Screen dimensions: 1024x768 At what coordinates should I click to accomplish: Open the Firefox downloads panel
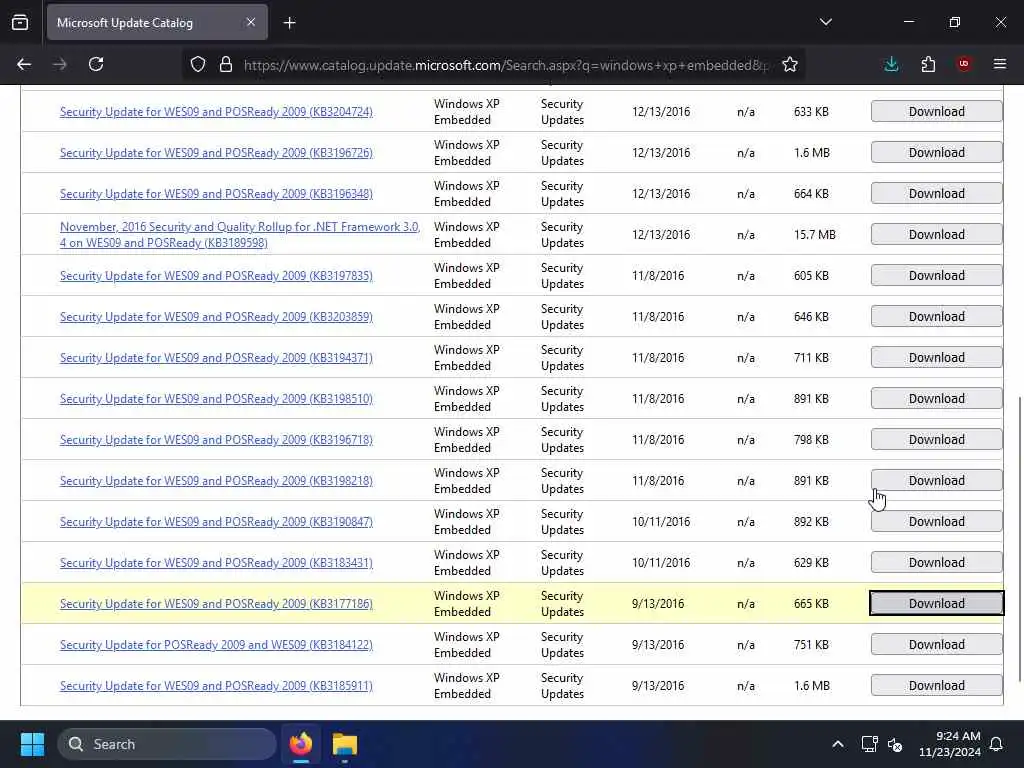click(x=891, y=64)
